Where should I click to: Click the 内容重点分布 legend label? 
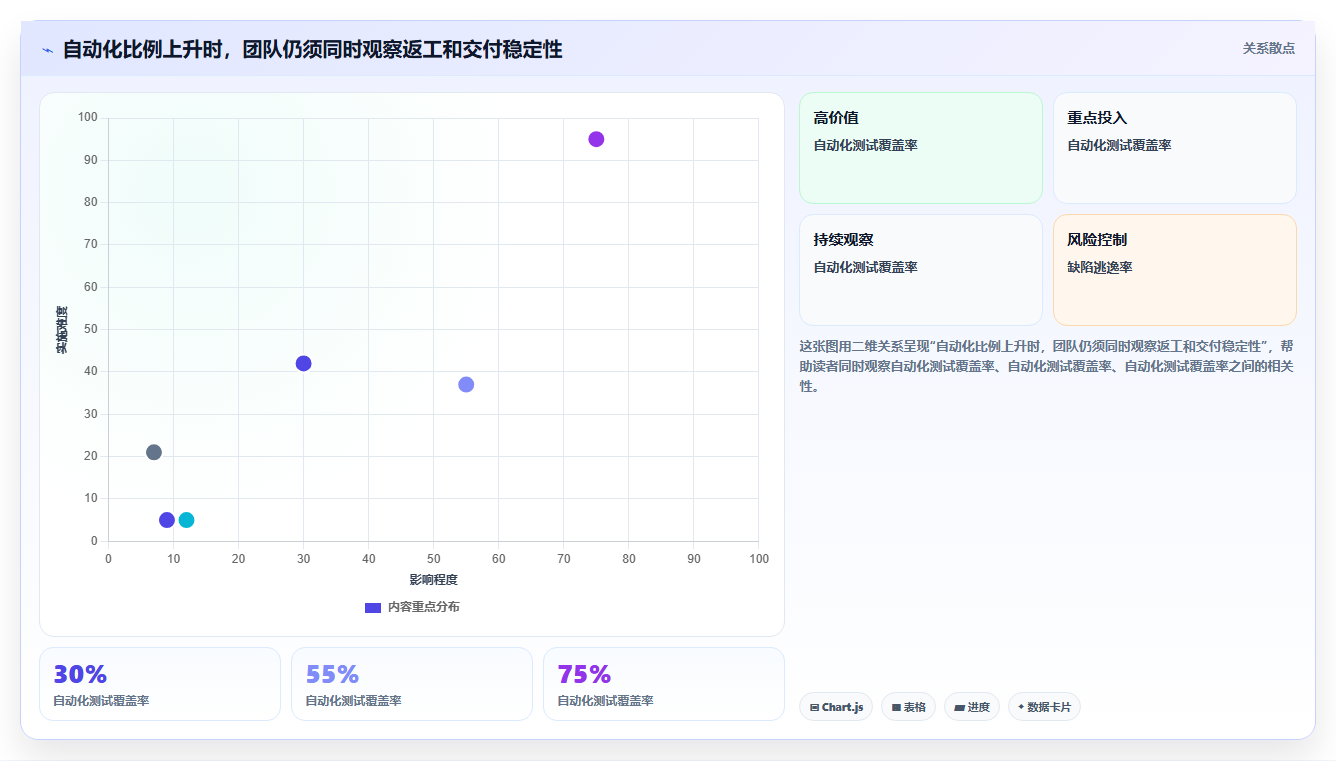[424, 607]
